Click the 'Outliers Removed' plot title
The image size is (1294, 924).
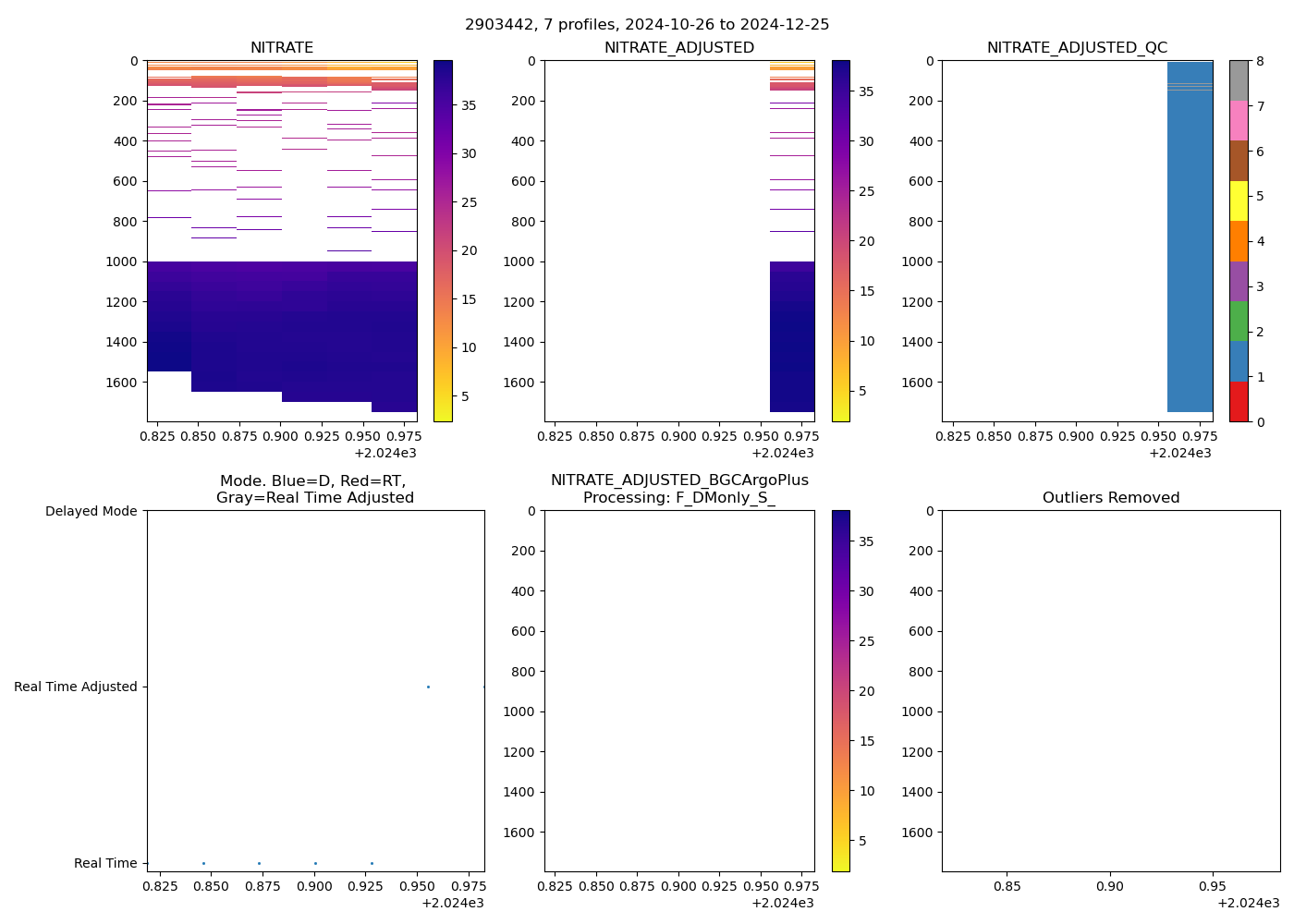click(x=1111, y=498)
